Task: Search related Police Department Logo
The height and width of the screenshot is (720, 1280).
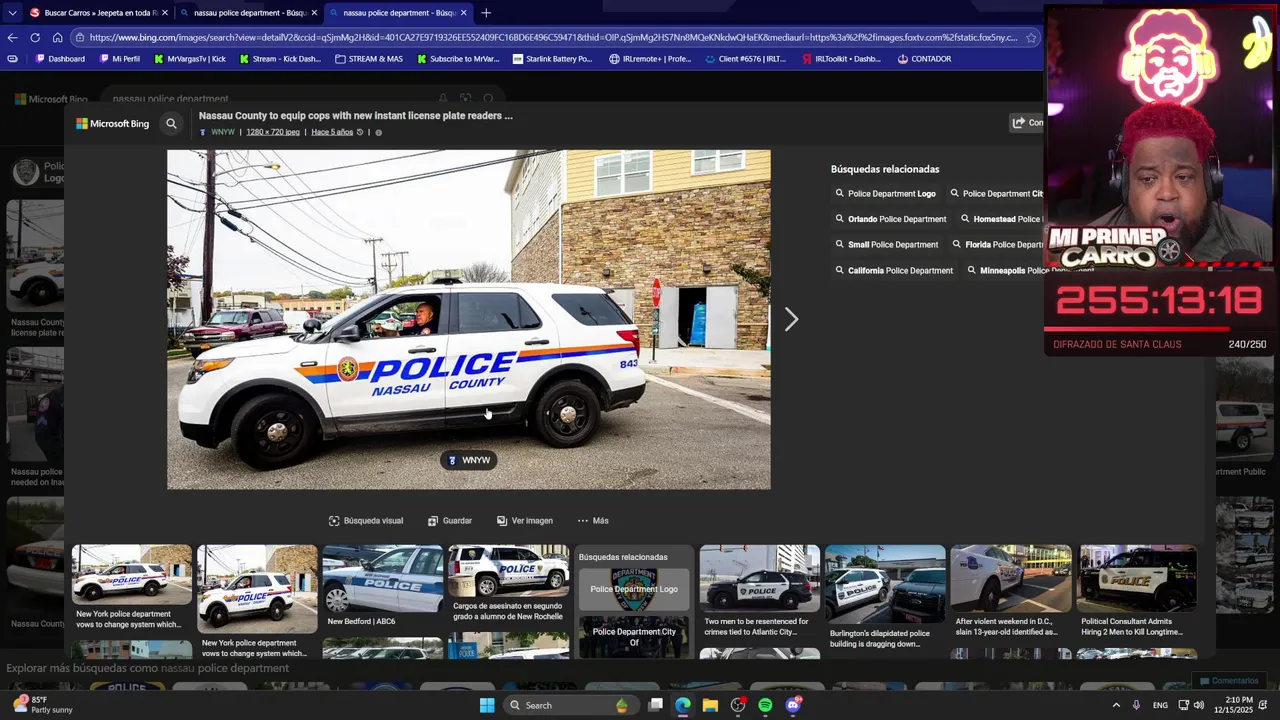Action: [x=886, y=194]
